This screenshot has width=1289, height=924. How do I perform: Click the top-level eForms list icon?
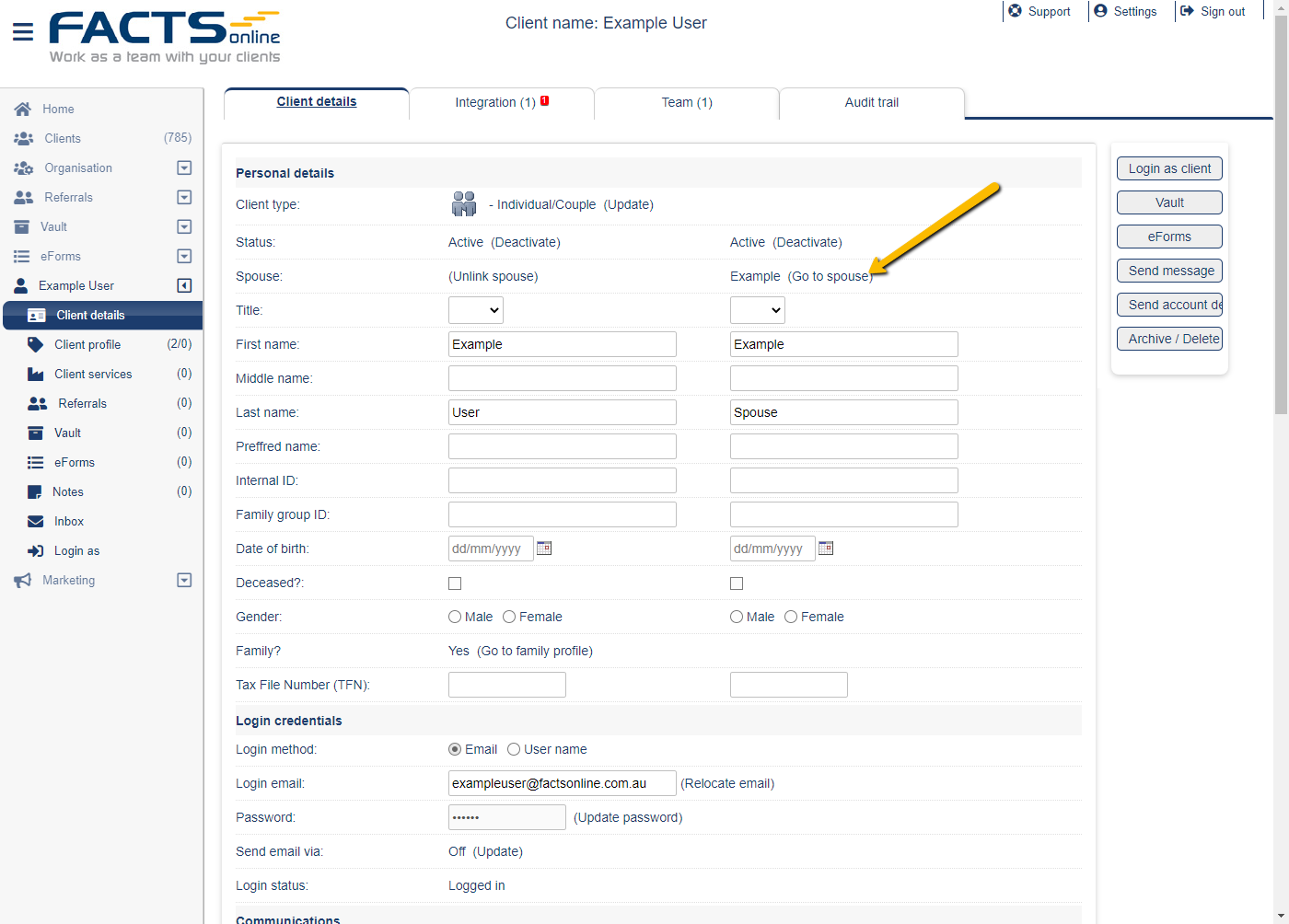21,256
